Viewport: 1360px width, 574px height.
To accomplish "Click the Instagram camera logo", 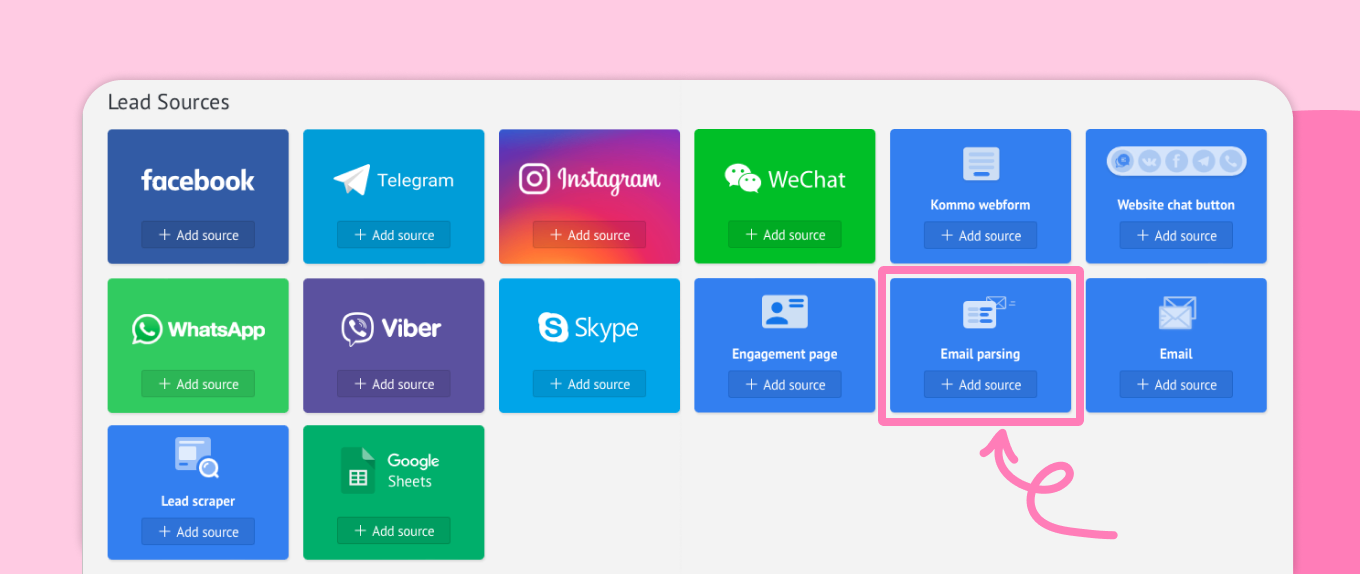I will pos(535,179).
